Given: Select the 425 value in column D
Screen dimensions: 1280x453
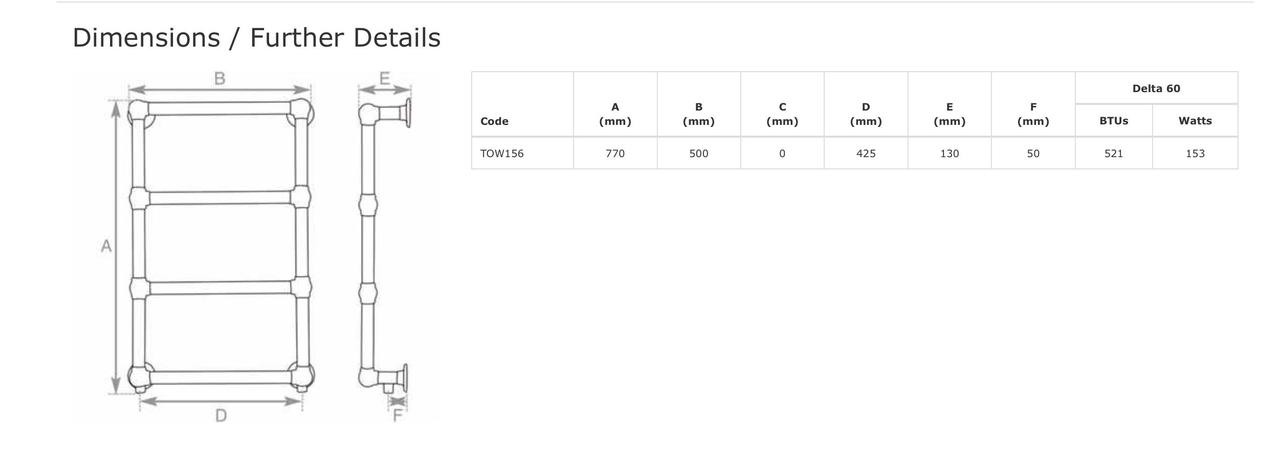Looking at the screenshot, I should coord(866,154).
